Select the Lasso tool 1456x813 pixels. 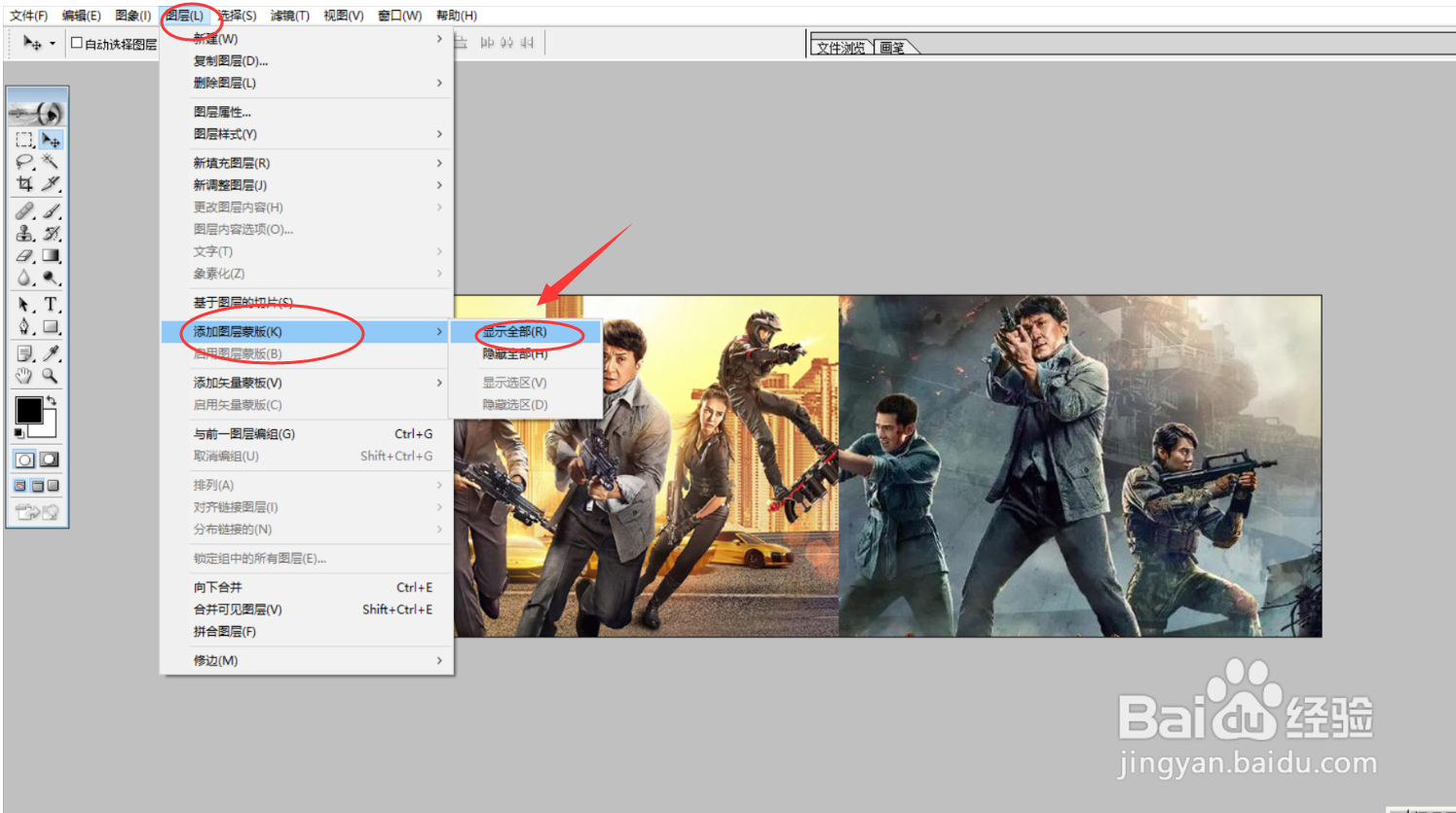click(24, 162)
